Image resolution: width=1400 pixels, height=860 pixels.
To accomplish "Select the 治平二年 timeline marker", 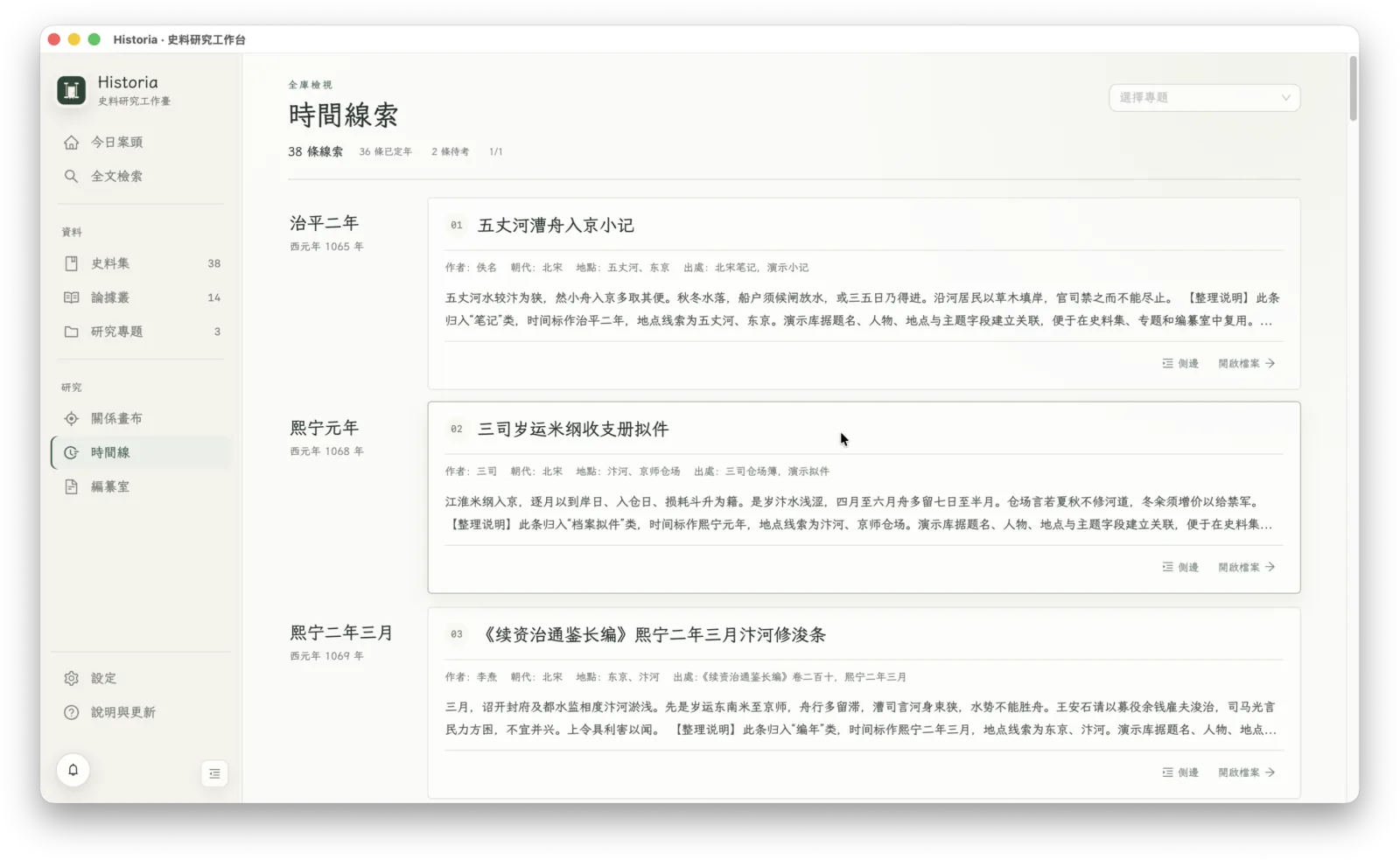I will 325,223.
